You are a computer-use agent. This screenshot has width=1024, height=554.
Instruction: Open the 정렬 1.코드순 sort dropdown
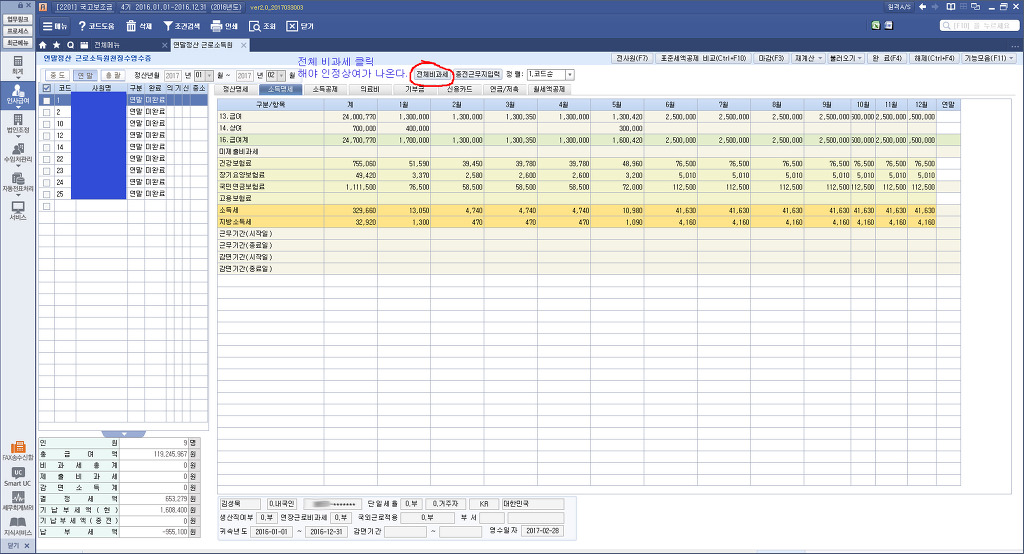point(550,74)
